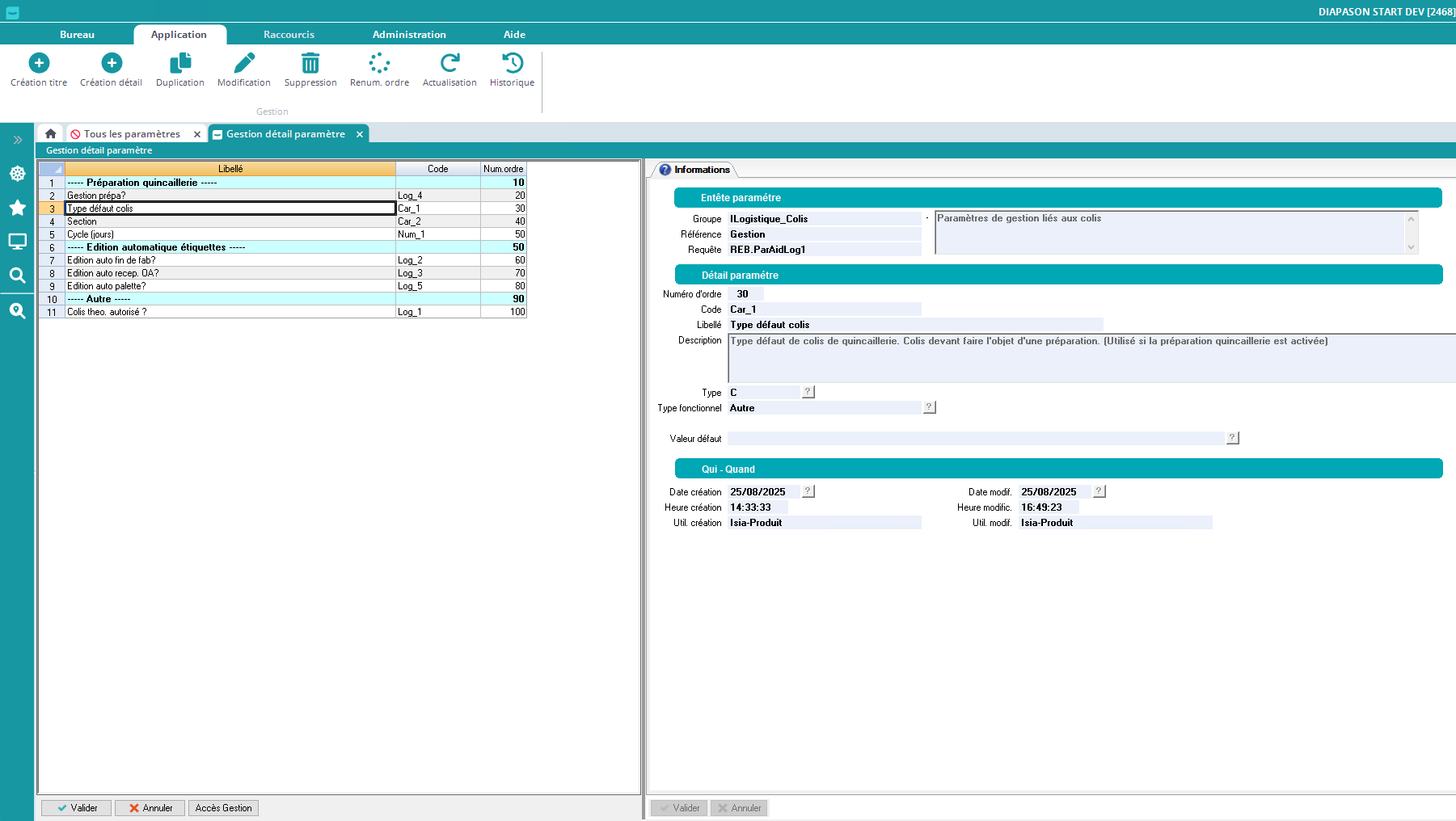The width and height of the screenshot is (1456, 821).
Task: Click the Modification pencil icon
Action: [x=244, y=63]
